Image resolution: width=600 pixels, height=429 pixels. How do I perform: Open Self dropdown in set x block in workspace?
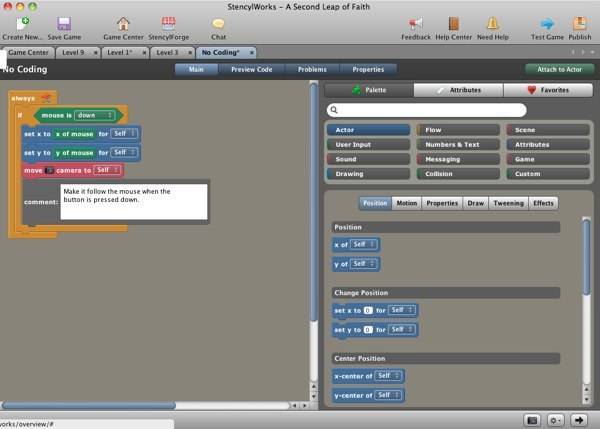point(124,134)
